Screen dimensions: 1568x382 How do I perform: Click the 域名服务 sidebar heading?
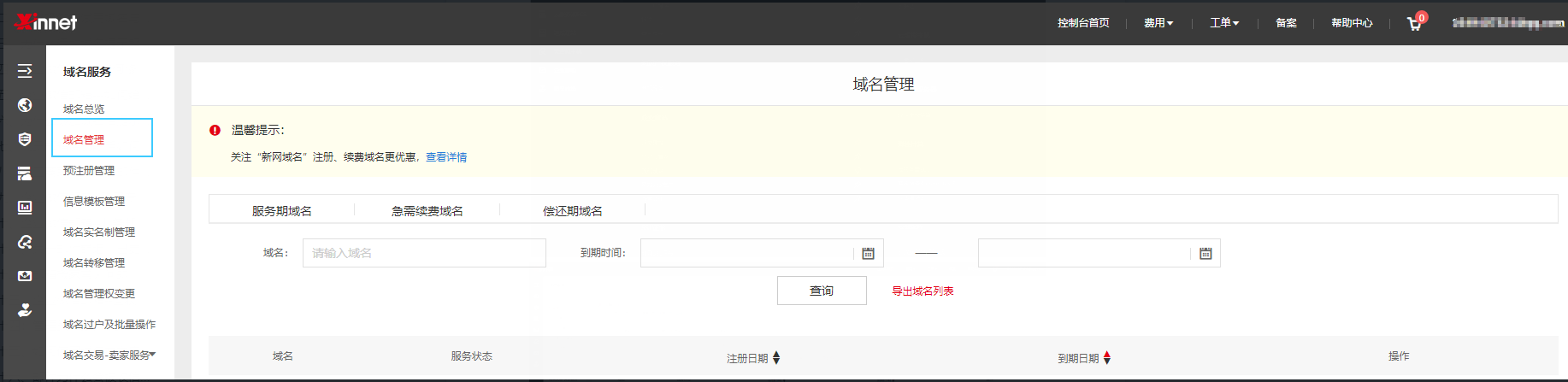[87, 72]
